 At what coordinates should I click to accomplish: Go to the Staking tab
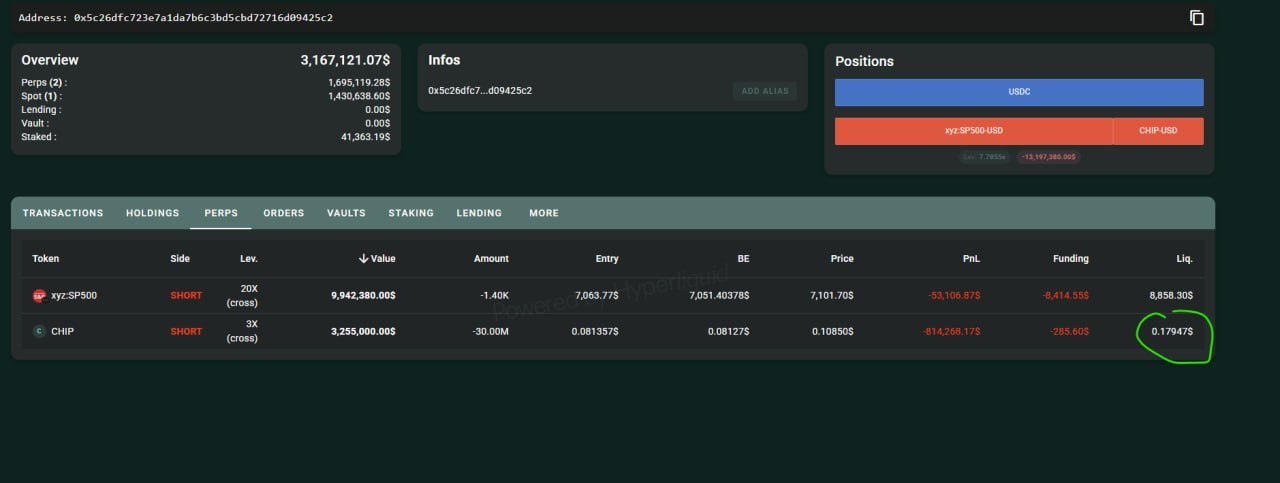pyautogui.click(x=411, y=213)
